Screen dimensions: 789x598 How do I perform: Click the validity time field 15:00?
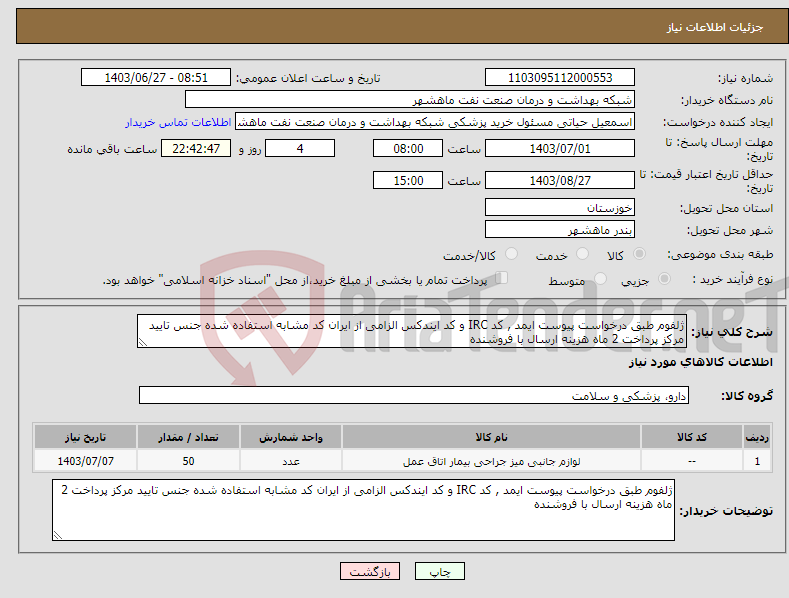(x=408, y=180)
